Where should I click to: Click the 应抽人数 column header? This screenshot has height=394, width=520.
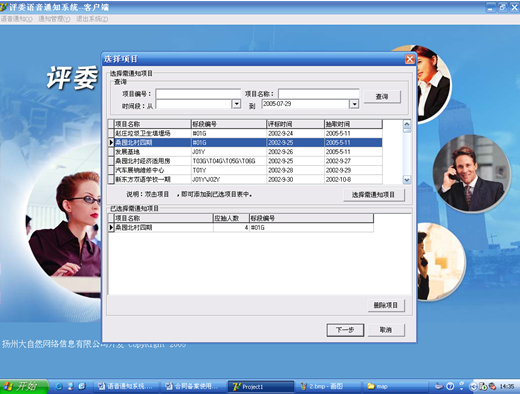point(231,218)
